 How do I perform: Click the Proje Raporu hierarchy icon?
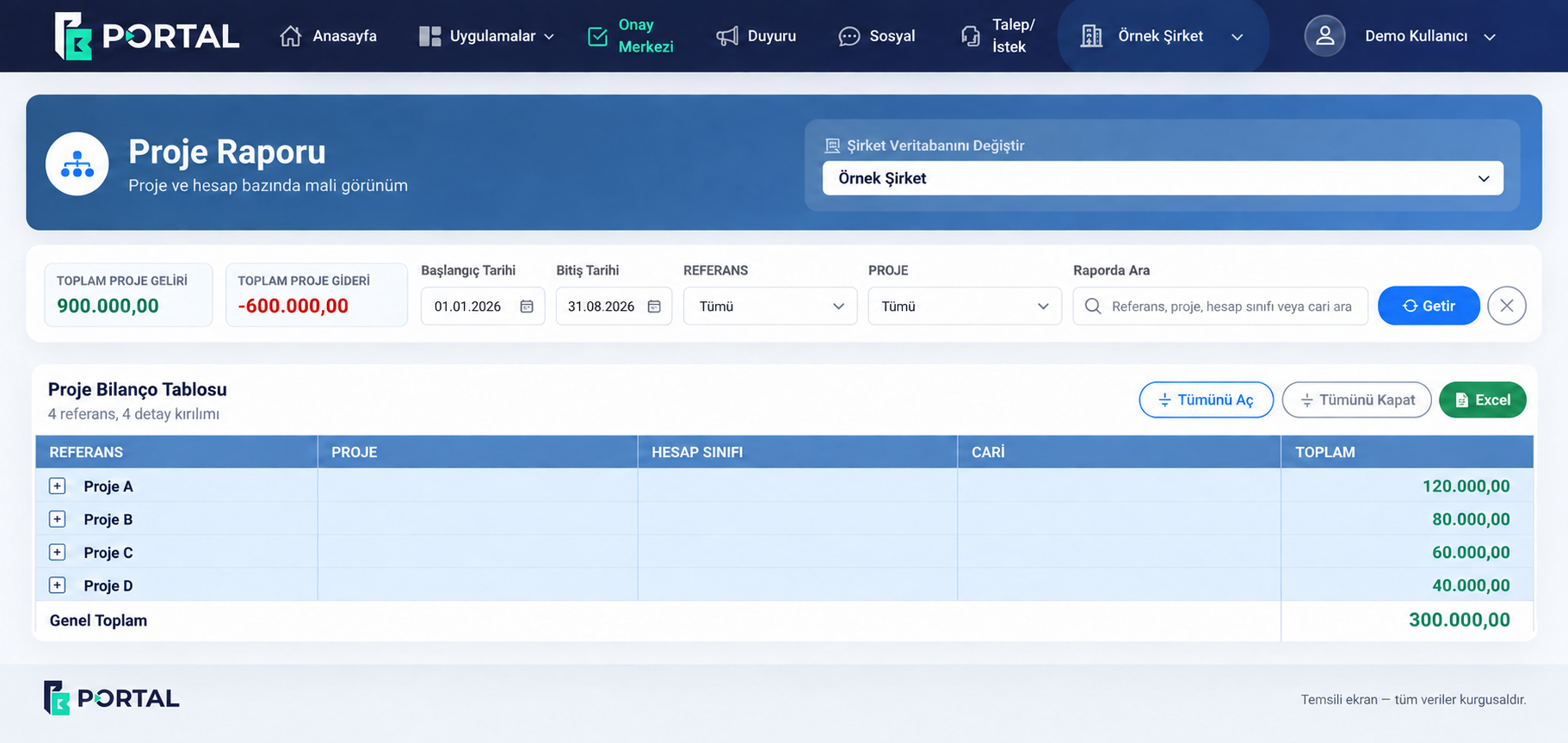point(77,164)
